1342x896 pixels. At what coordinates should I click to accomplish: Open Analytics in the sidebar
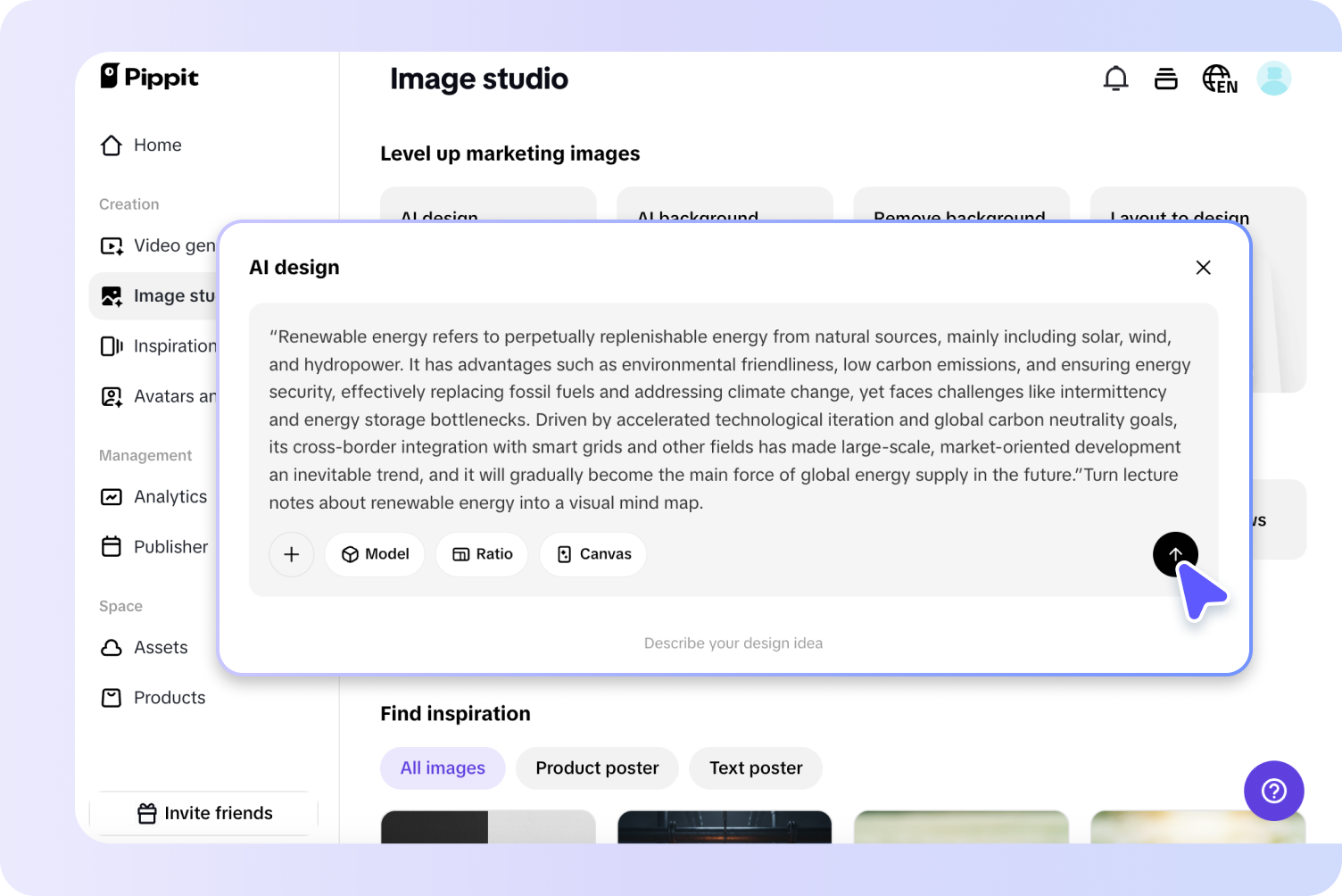(x=170, y=497)
